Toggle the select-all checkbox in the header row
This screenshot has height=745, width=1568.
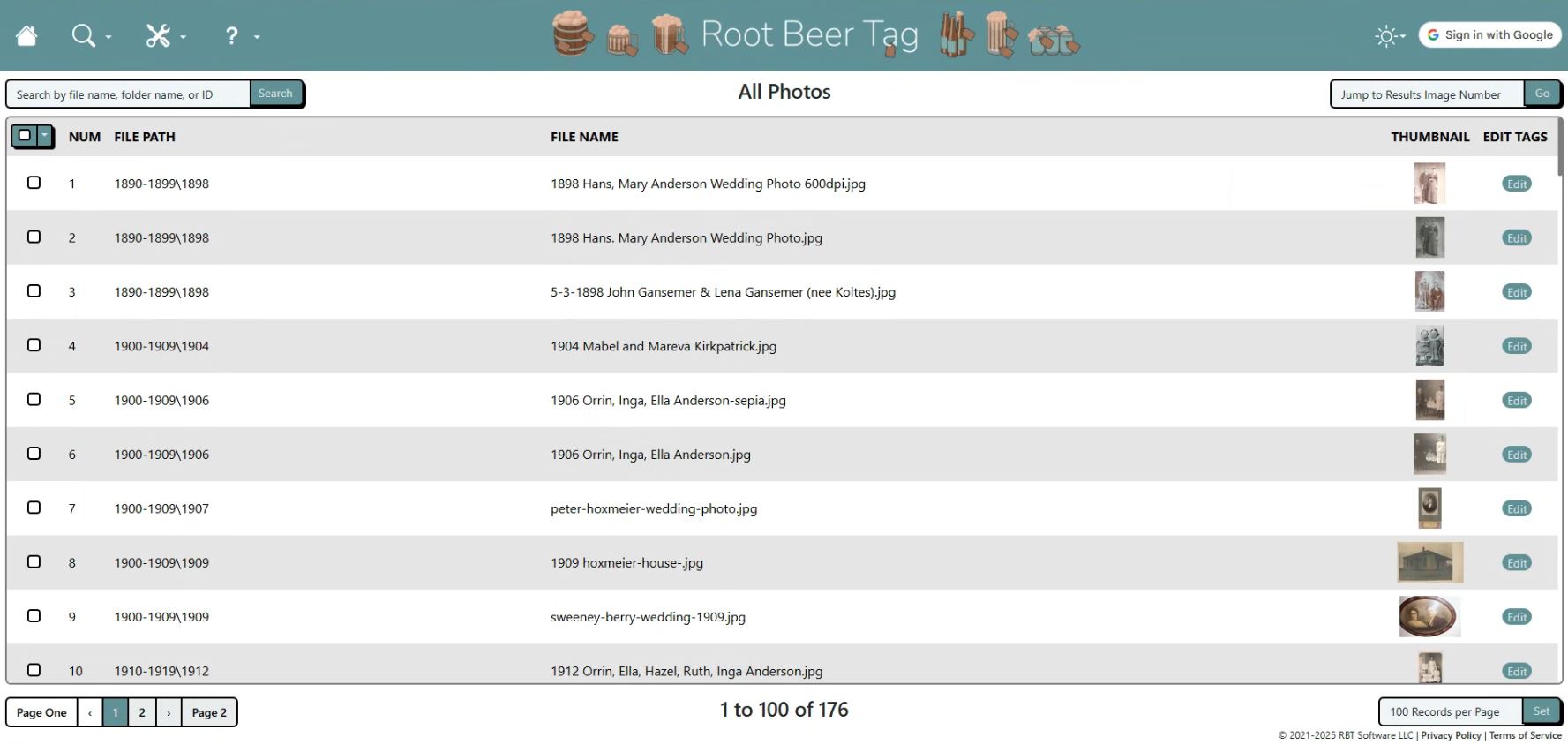point(25,136)
